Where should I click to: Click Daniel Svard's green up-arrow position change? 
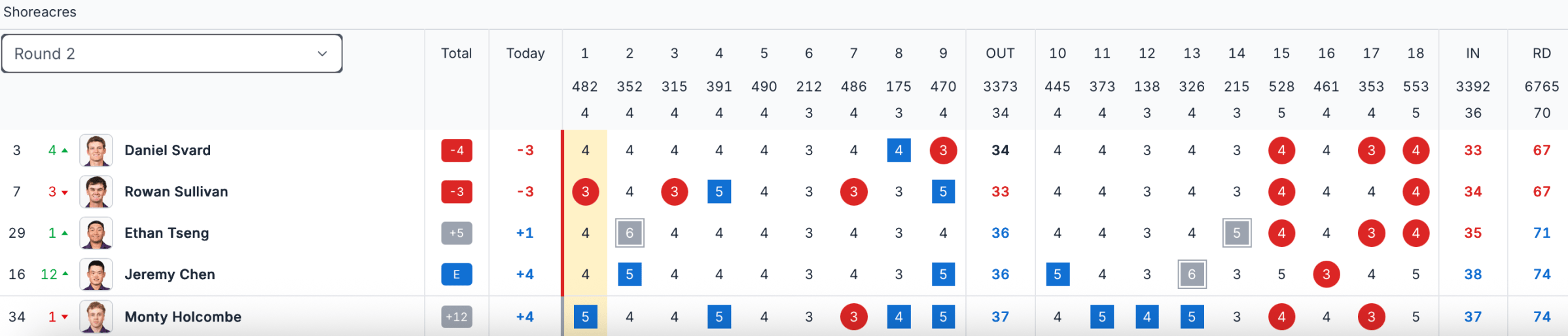coord(58,151)
